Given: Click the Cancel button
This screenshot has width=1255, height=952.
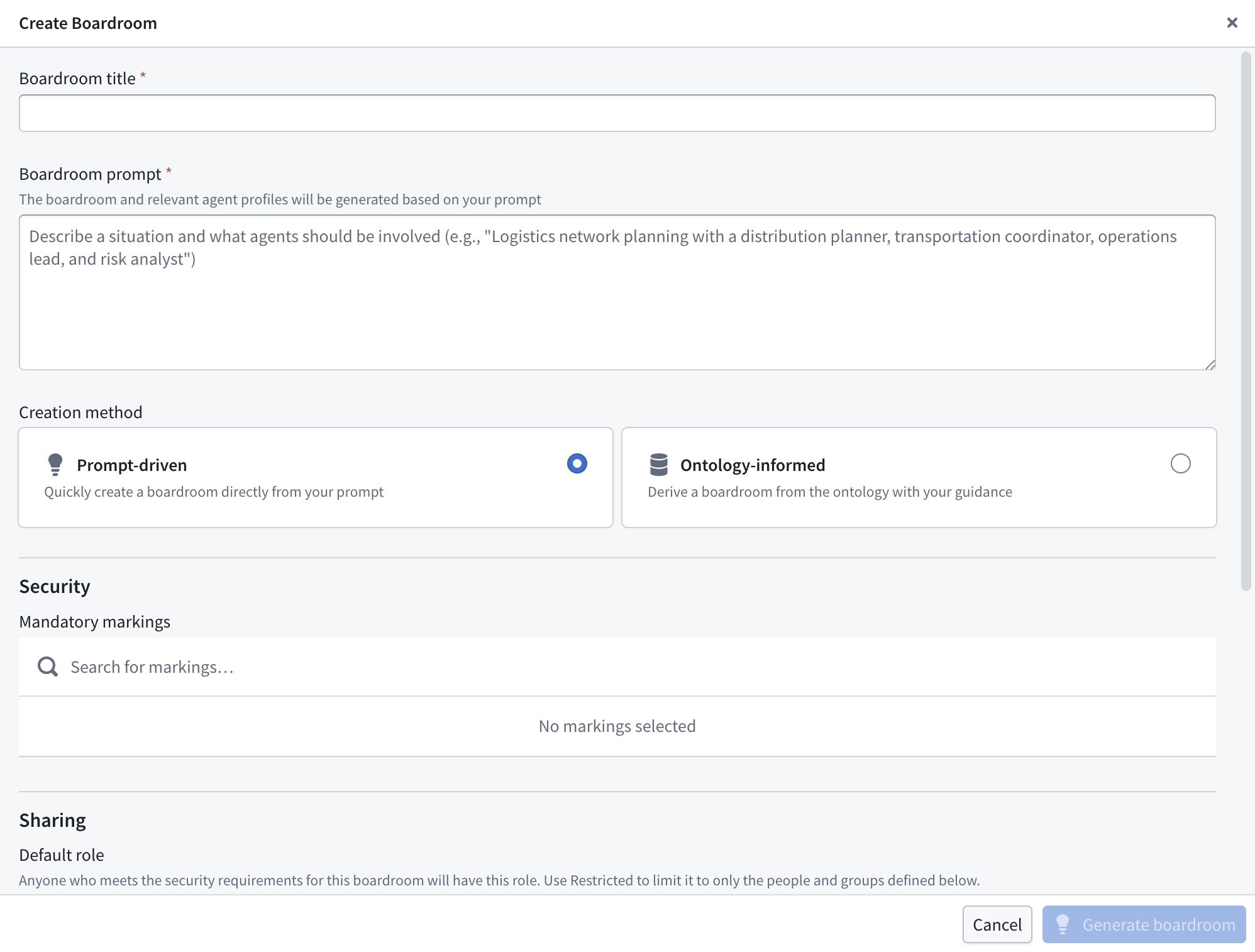Looking at the screenshot, I should 997,924.
